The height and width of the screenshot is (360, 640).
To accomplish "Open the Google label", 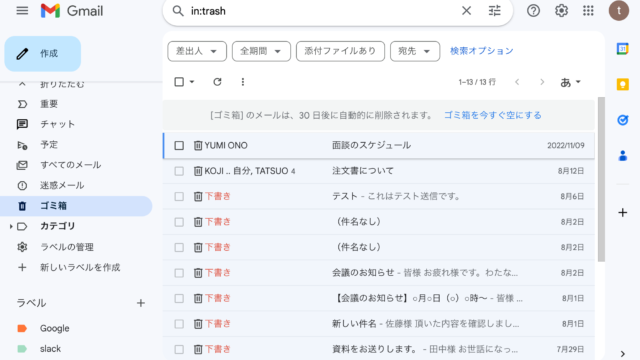I will click(54, 329).
